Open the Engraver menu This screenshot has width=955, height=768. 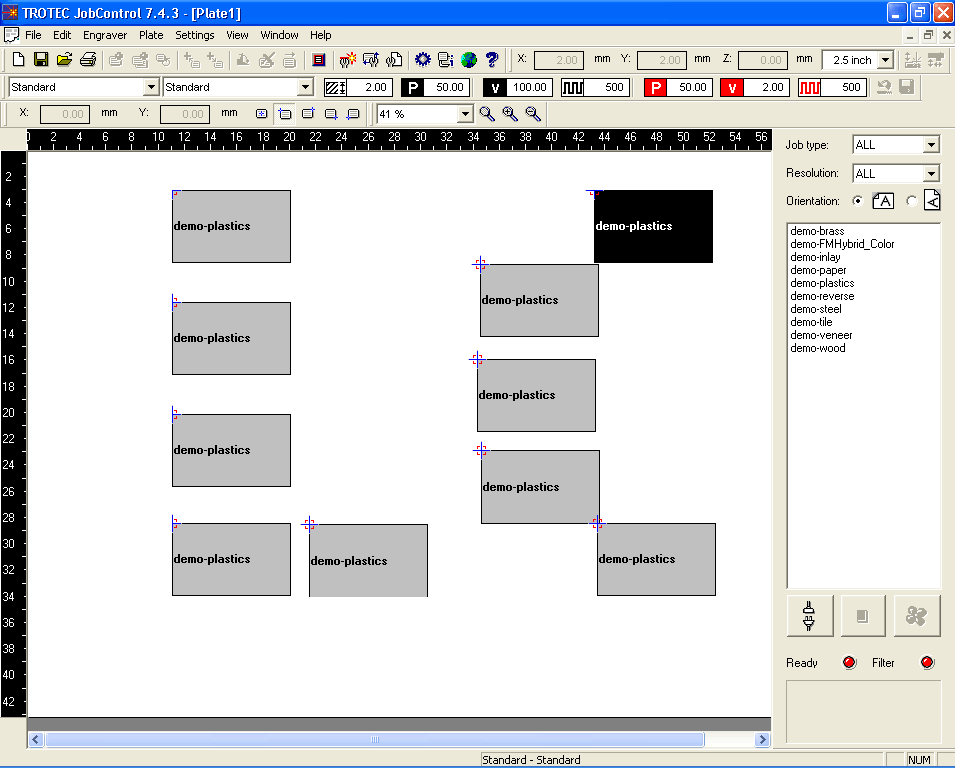coord(105,35)
